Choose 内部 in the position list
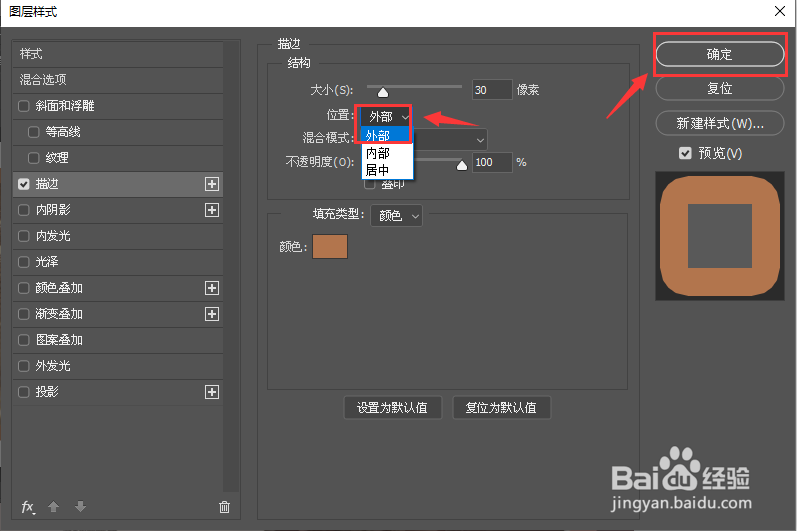Screen dimensions: 797x531 point(387,153)
